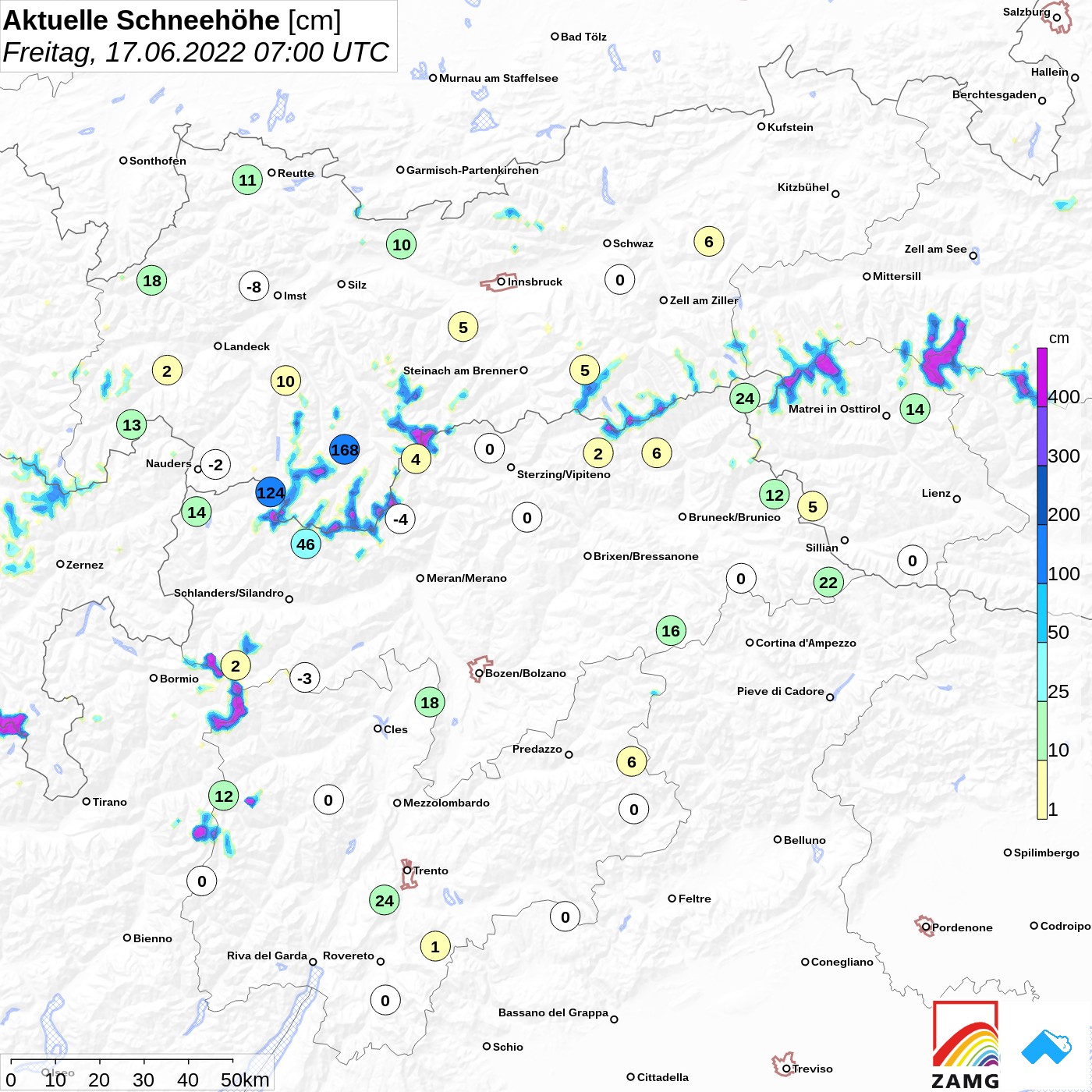Click the 'Riva del Garda' label
The image size is (1092, 1092).
tap(267, 955)
